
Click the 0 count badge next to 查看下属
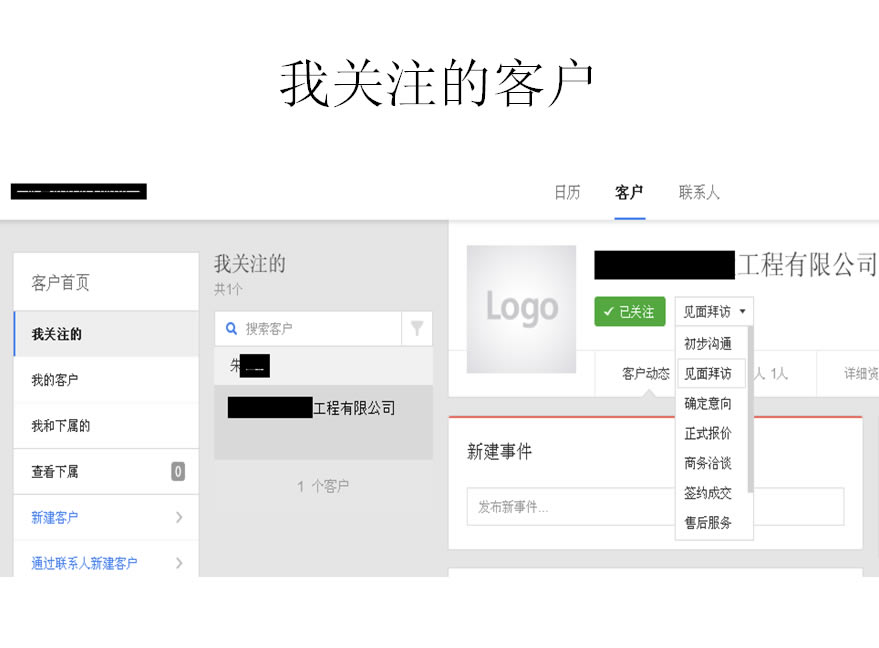coord(177,471)
